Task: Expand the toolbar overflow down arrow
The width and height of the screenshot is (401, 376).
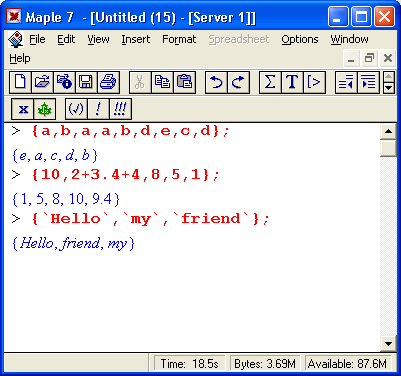Action: coord(389,88)
